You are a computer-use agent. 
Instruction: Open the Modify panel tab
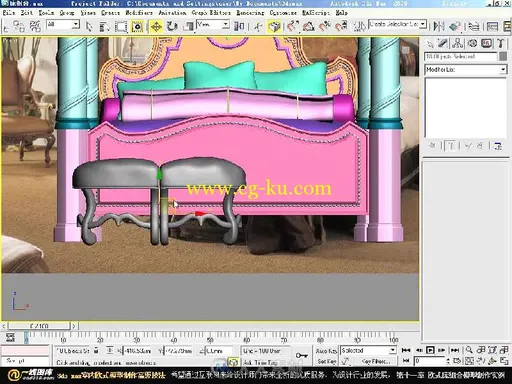[x=443, y=43]
